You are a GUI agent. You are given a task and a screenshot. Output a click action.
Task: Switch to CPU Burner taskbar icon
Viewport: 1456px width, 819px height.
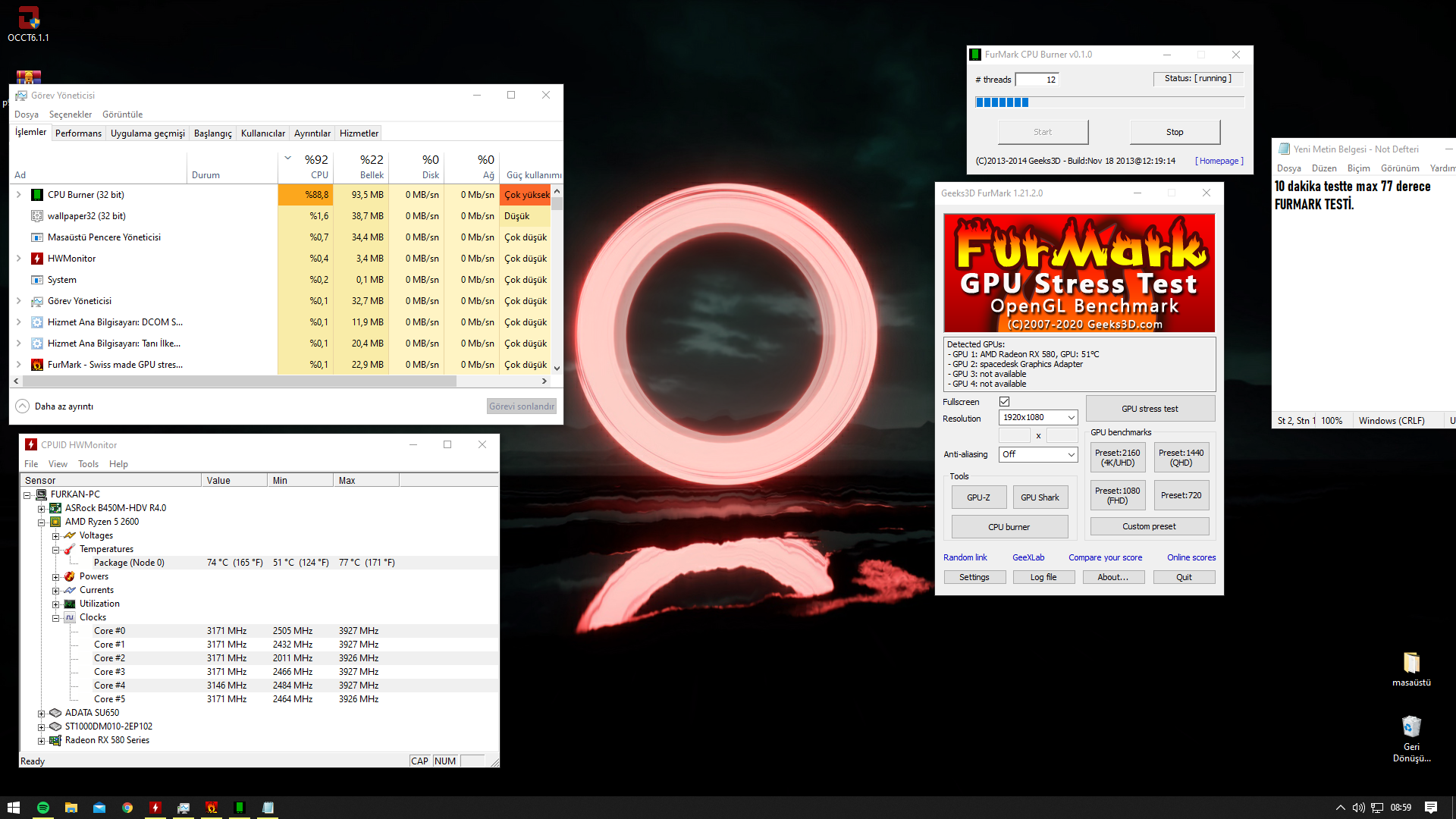(240, 808)
